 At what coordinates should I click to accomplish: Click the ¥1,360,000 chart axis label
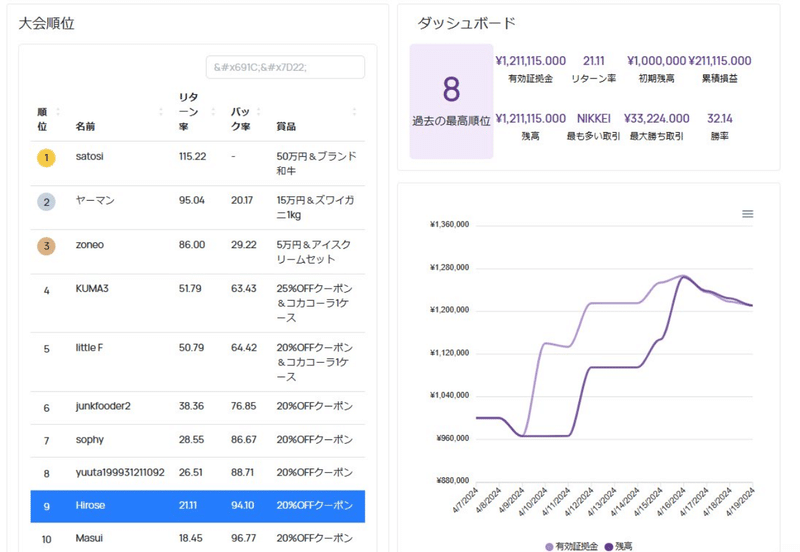pos(449,224)
